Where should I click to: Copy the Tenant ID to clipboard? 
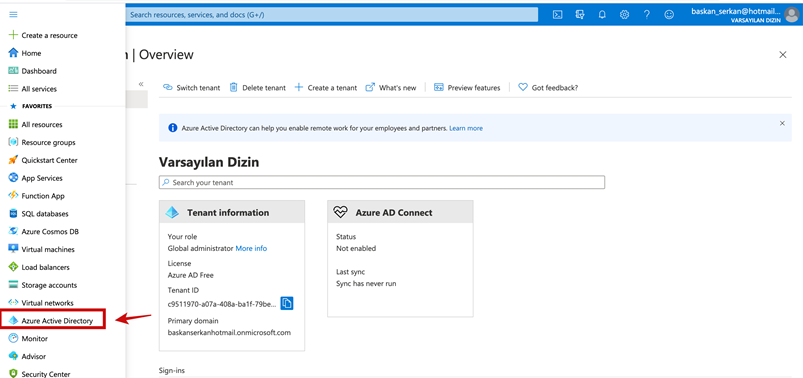(287, 303)
